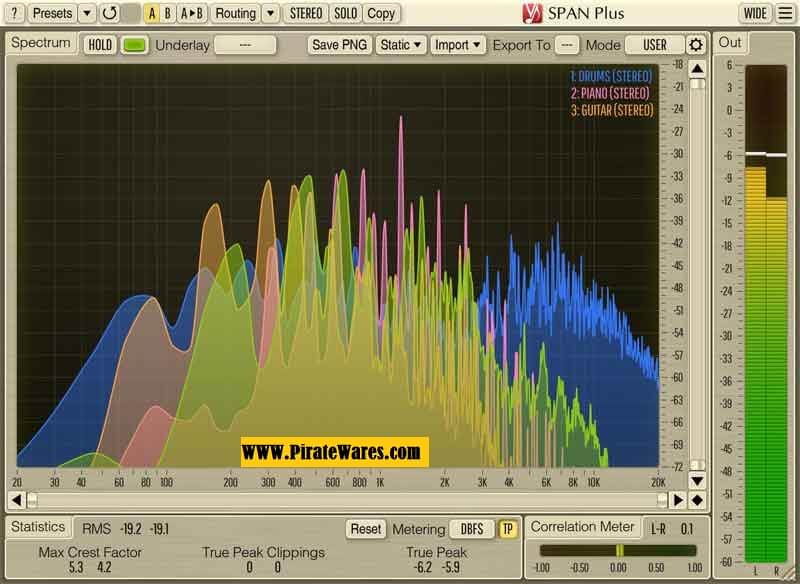This screenshot has width=800, height=584.
Task: Click the vertical scroll up arrow
Action: [697, 67]
